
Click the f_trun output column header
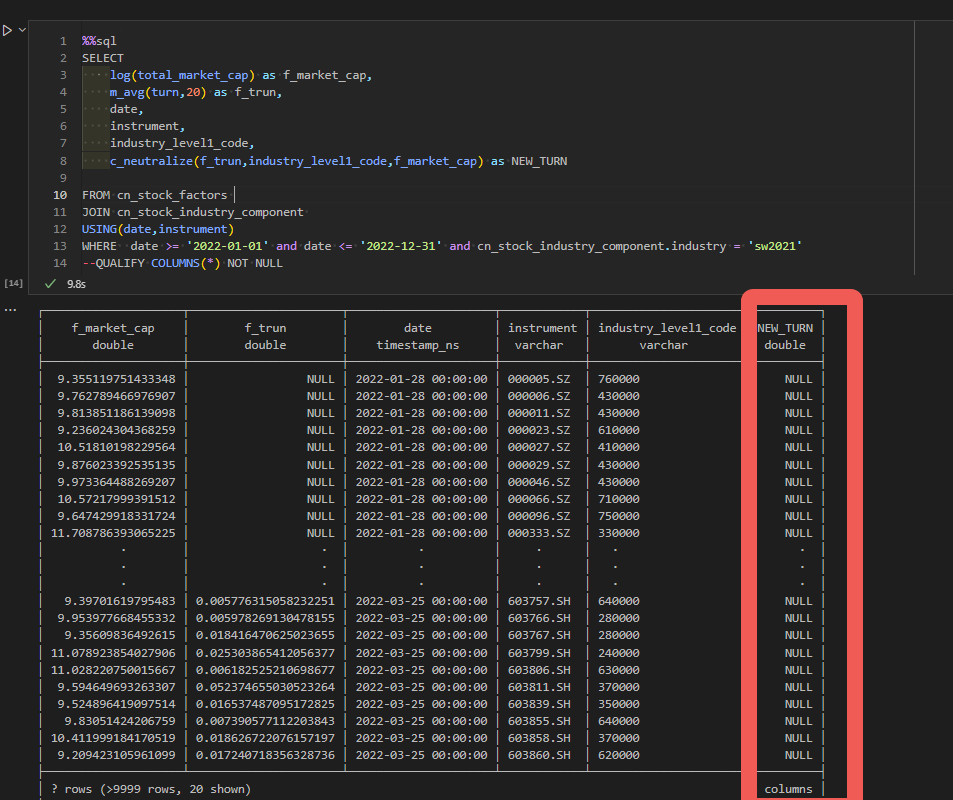(x=265, y=328)
